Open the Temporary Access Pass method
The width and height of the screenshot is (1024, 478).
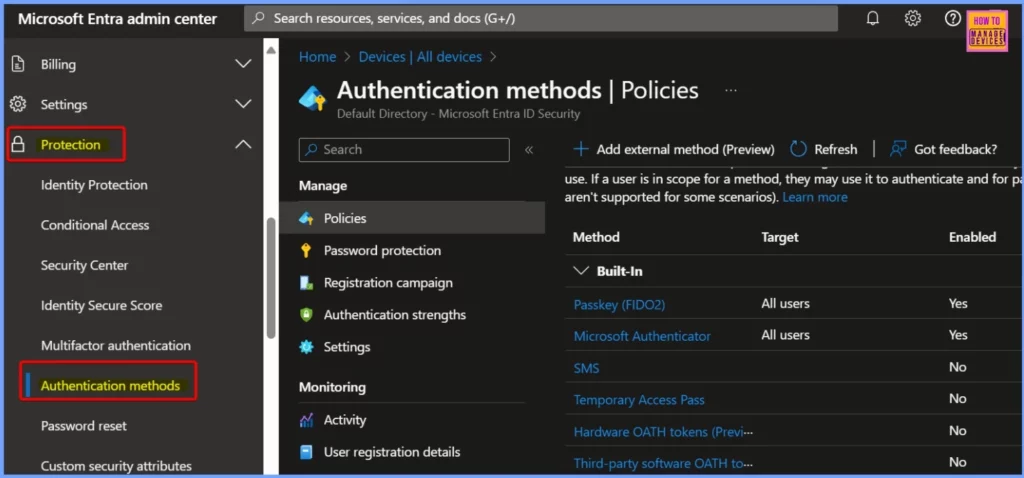pos(639,400)
